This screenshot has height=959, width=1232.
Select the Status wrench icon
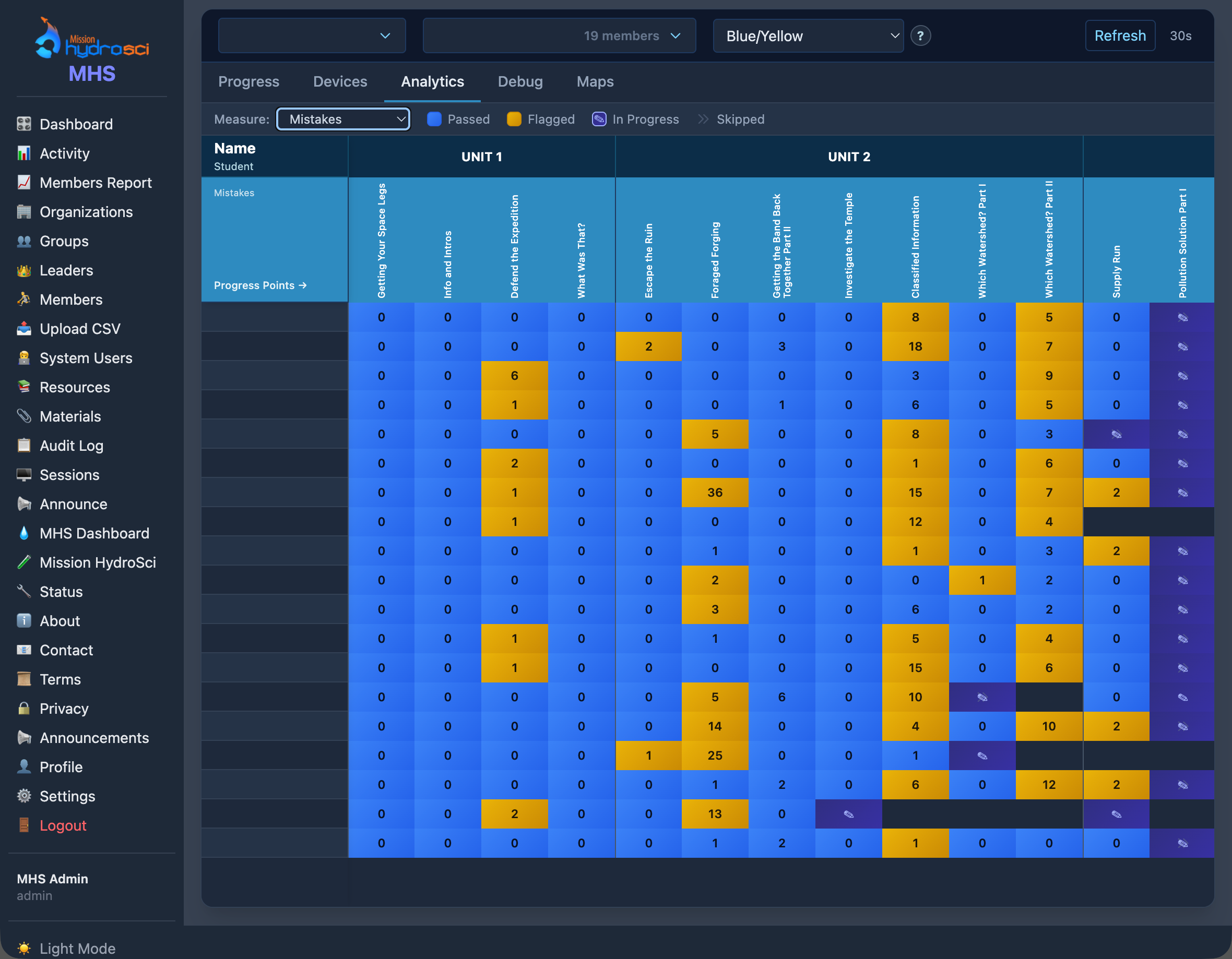pyautogui.click(x=24, y=591)
